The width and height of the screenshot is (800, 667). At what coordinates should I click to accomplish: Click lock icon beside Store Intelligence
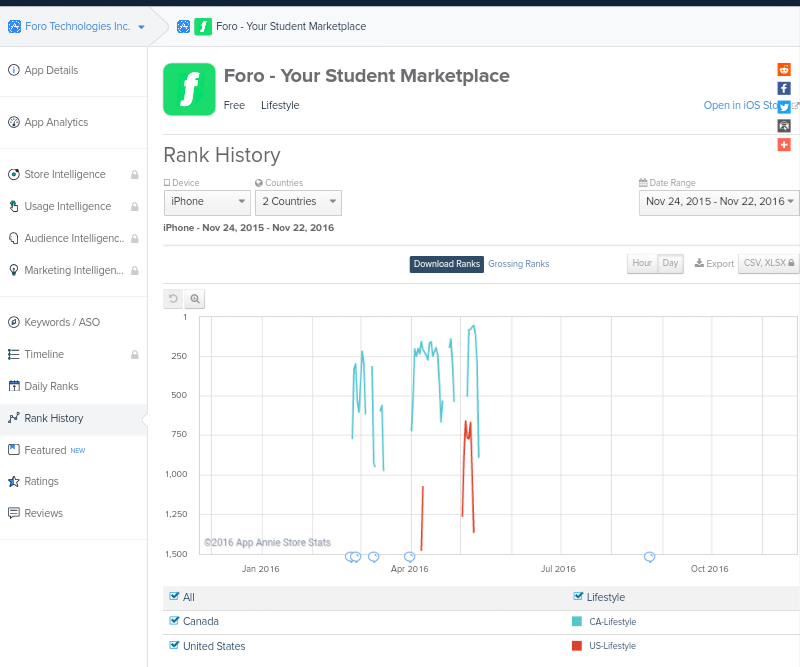(135, 175)
